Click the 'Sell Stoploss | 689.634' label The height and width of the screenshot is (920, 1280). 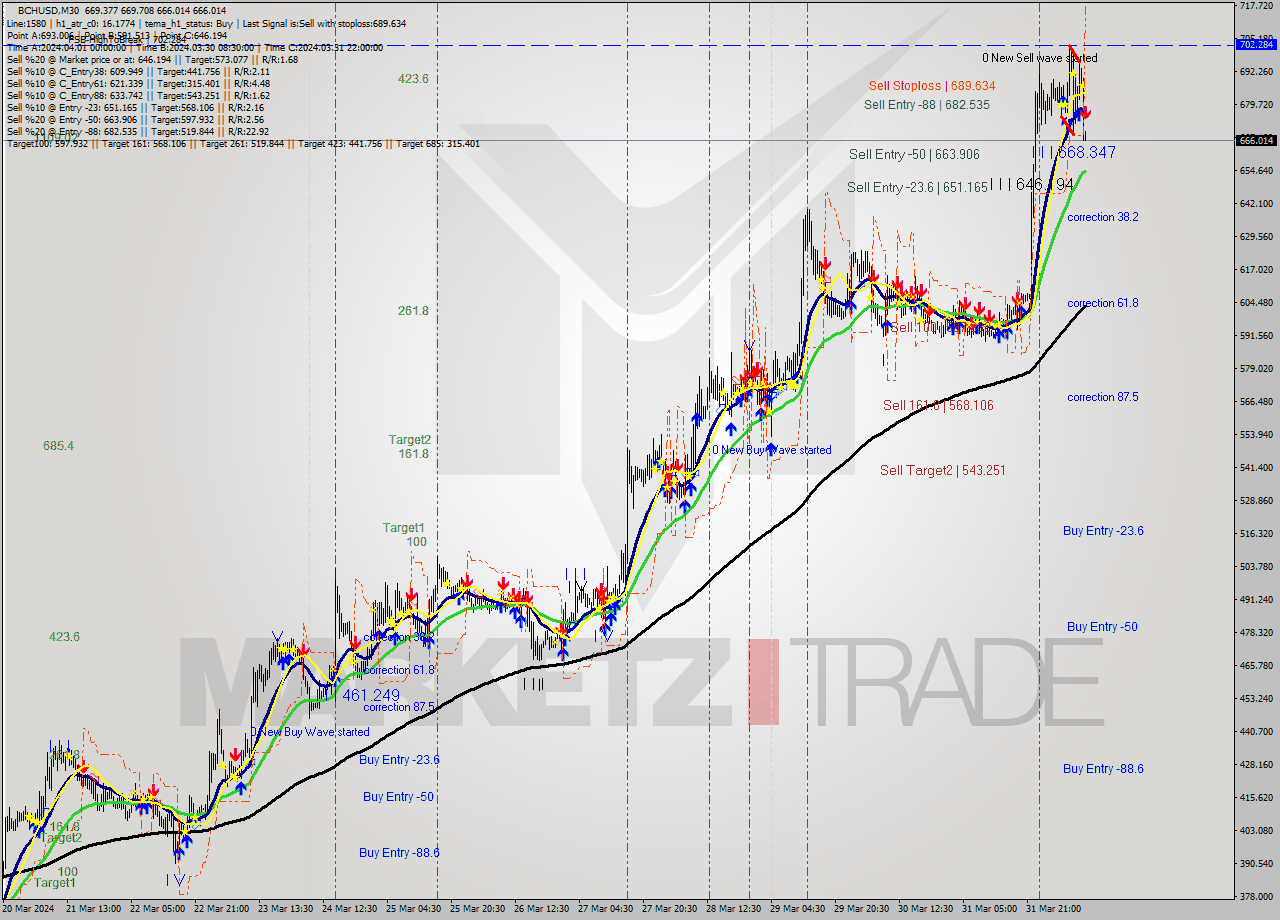tap(931, 86)
